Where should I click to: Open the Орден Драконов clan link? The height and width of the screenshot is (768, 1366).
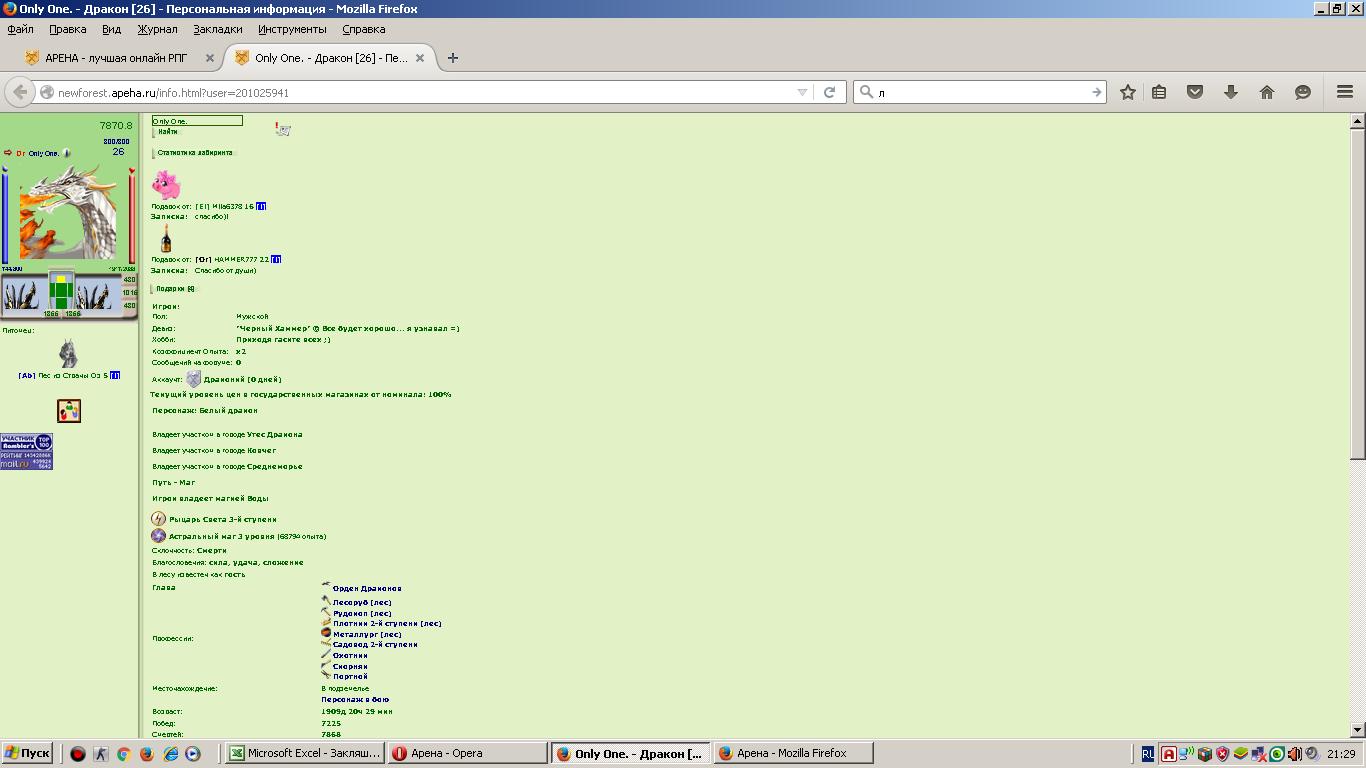click(366, 588)
